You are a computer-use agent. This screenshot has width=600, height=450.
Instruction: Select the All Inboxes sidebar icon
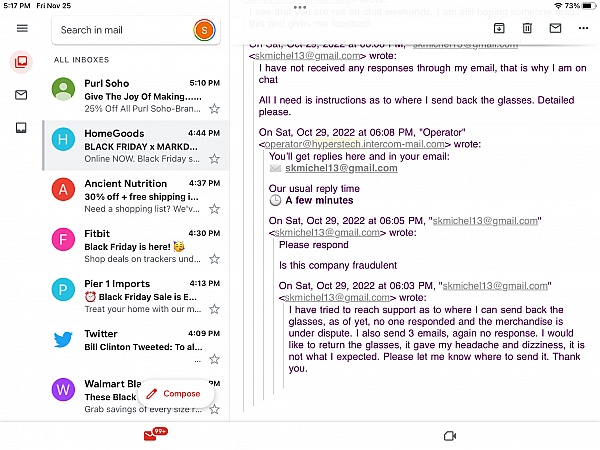click(21, 62)
